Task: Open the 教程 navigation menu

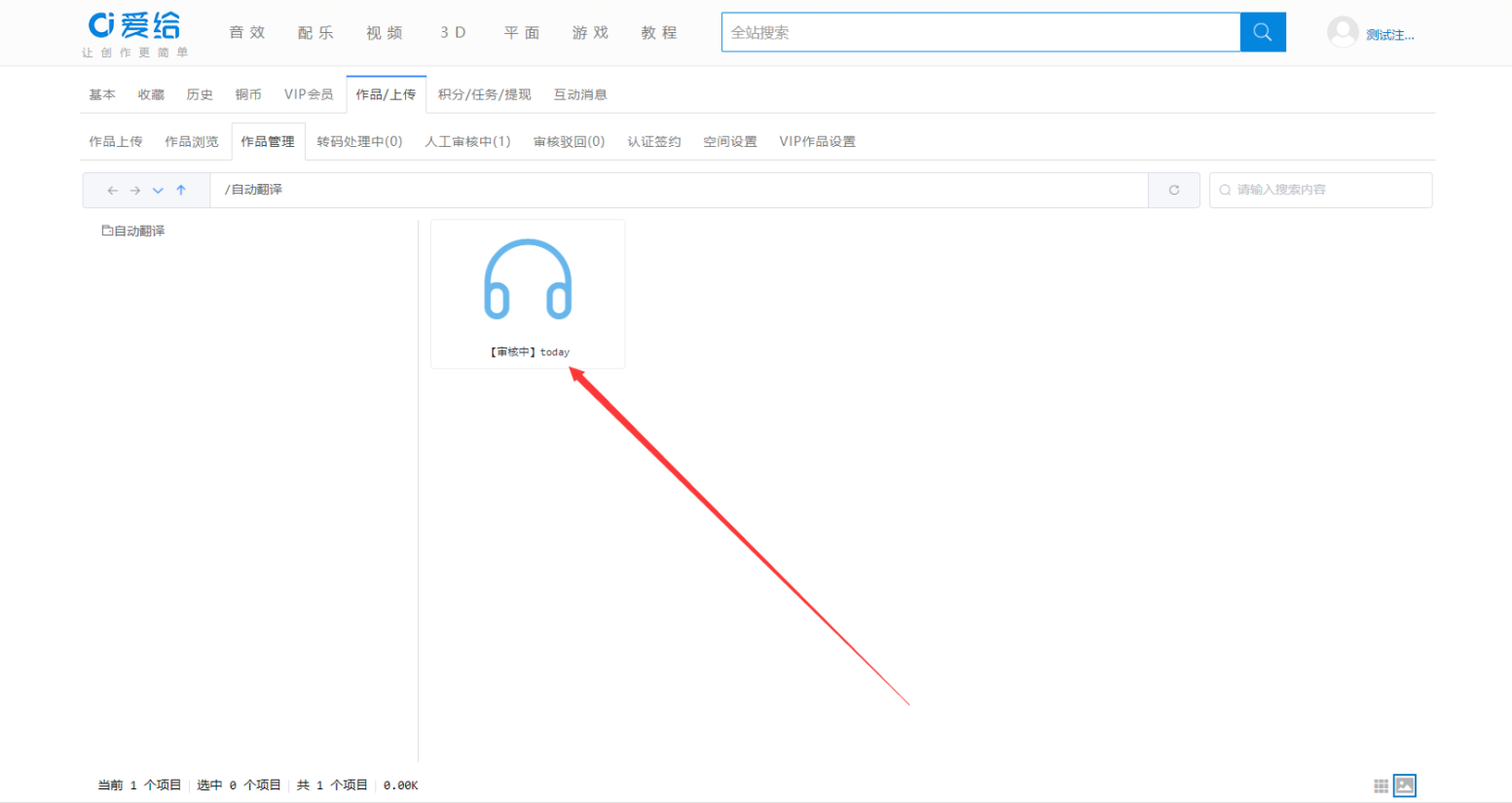Action: click(x=659, y=32)
